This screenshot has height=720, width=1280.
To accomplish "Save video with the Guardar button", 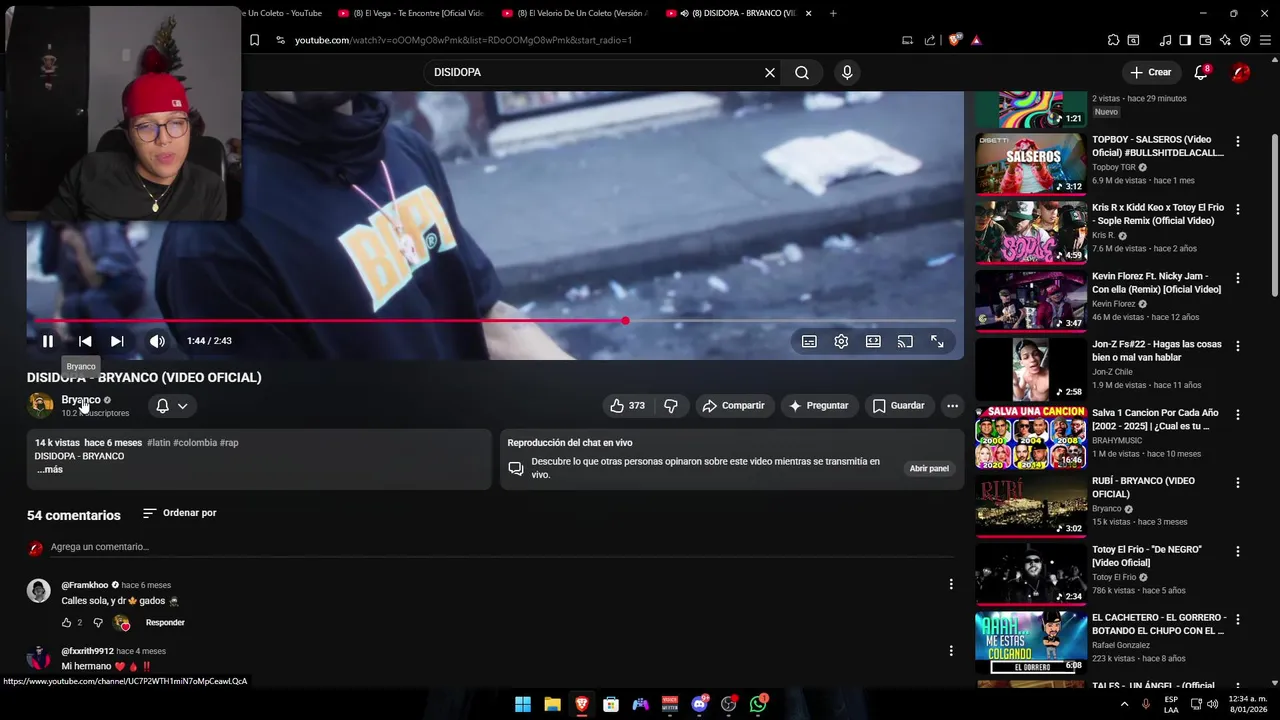I will [x=898, y=405].
